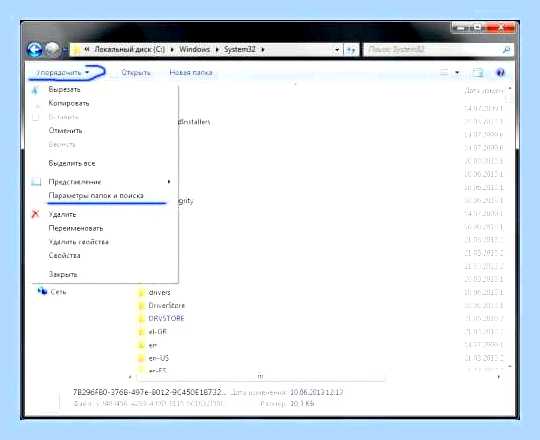Image resolution: width=540 pixels, height=440 pixels.
Task: Click the vertical scrollbar down arrow
Action: coord(510,366)
